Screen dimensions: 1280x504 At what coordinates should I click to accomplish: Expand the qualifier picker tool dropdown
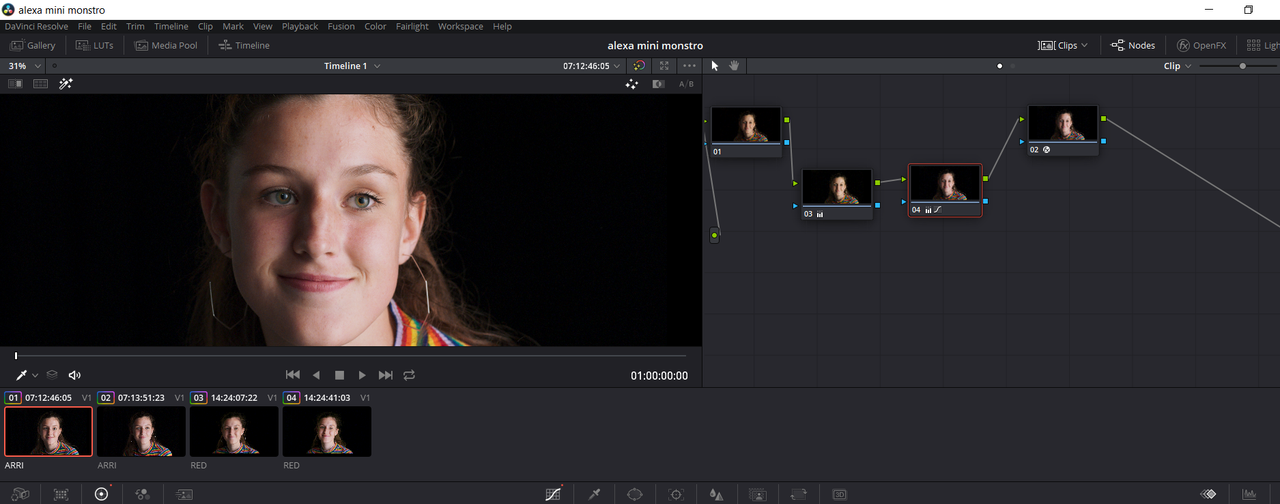(x=34, y=375)
